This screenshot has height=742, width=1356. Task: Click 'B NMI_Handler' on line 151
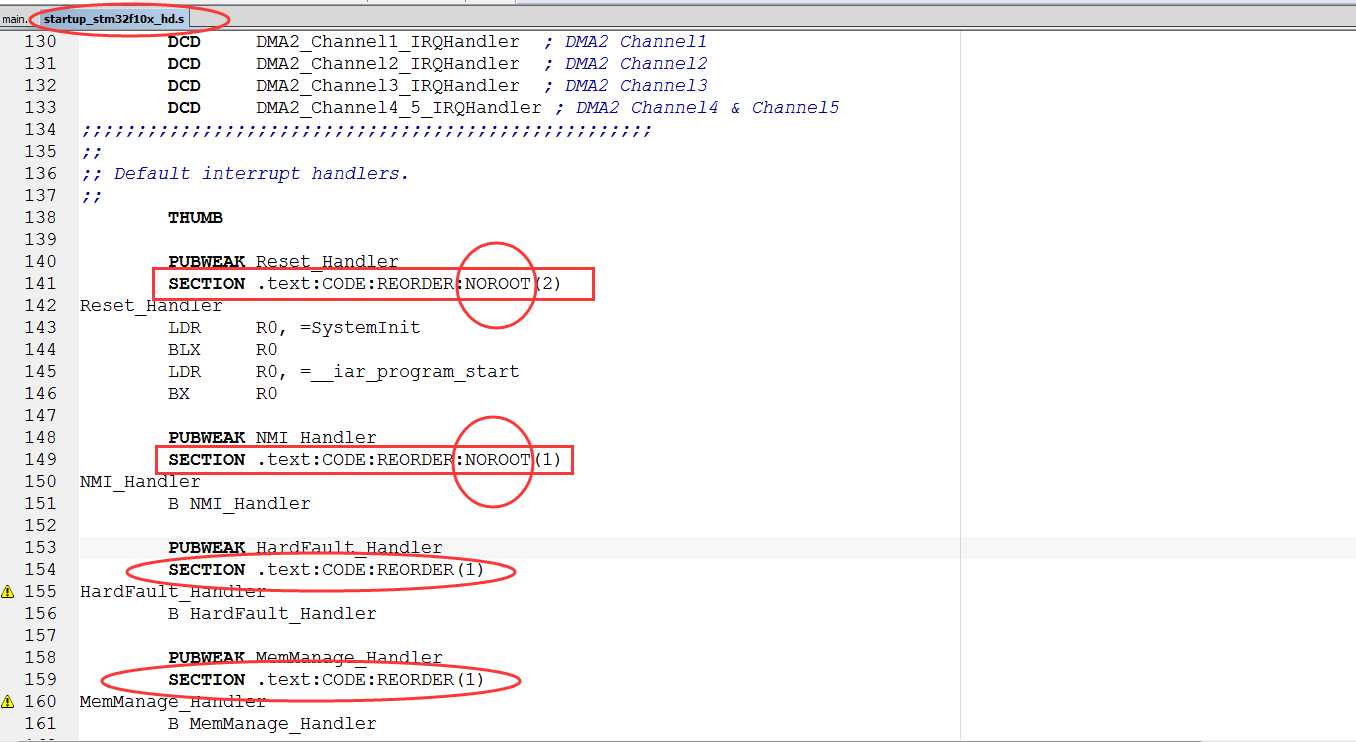click(239, 504)
